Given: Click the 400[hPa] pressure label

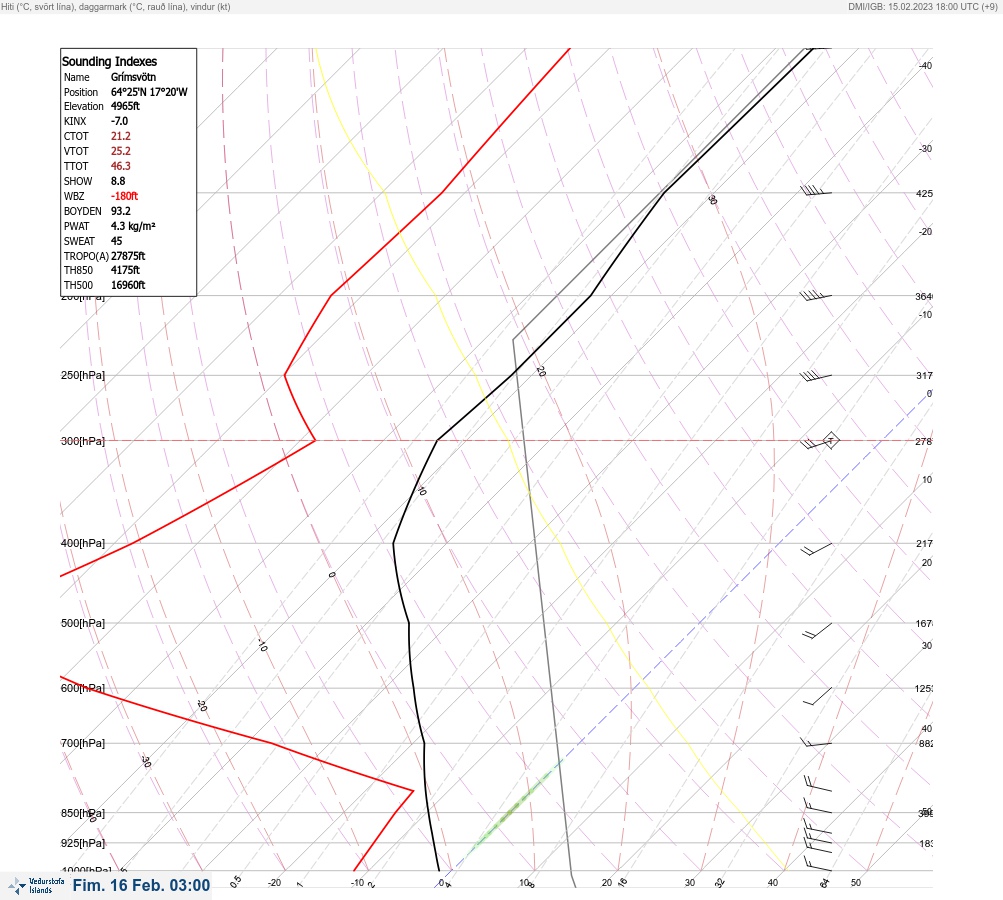Looking at the screenshot, I should coord(83,543).
